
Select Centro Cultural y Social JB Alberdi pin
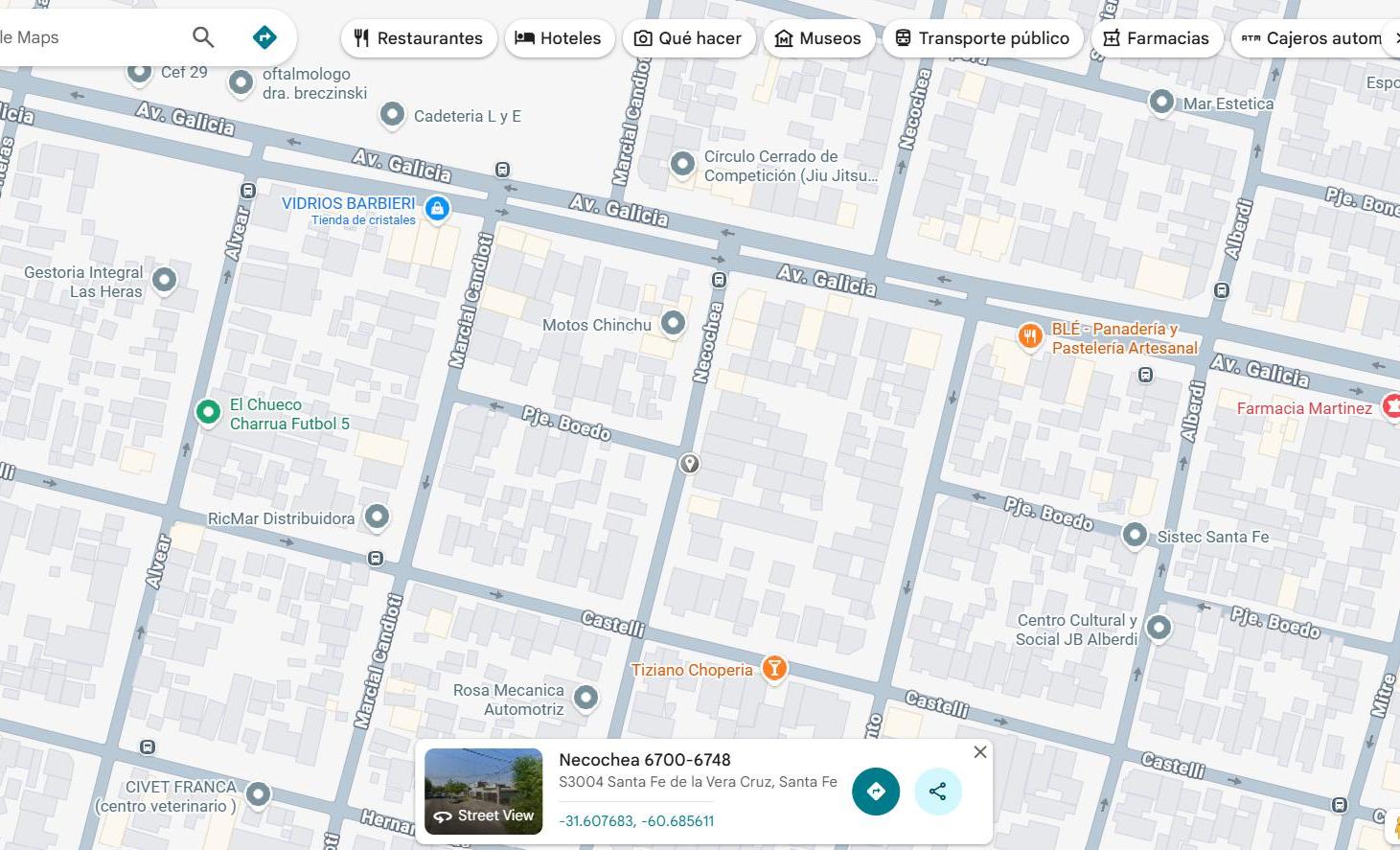click(1159, 628)
